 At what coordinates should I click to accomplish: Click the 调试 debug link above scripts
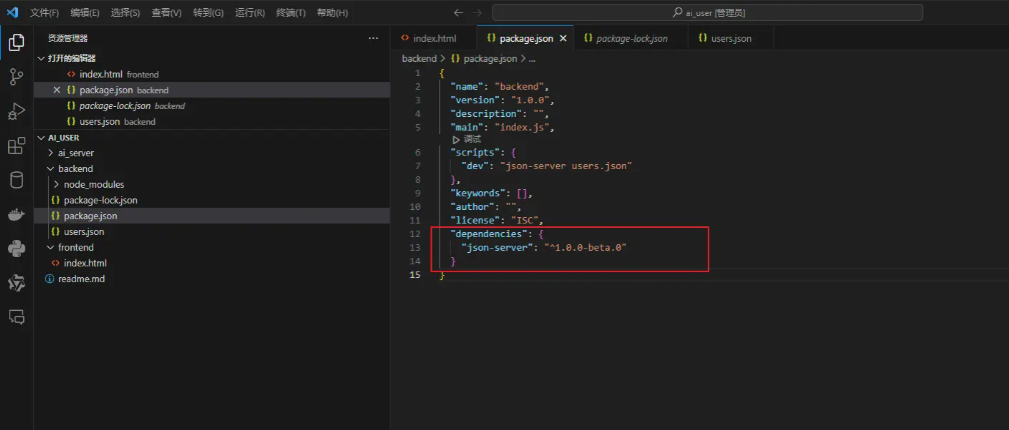(467, 139)
